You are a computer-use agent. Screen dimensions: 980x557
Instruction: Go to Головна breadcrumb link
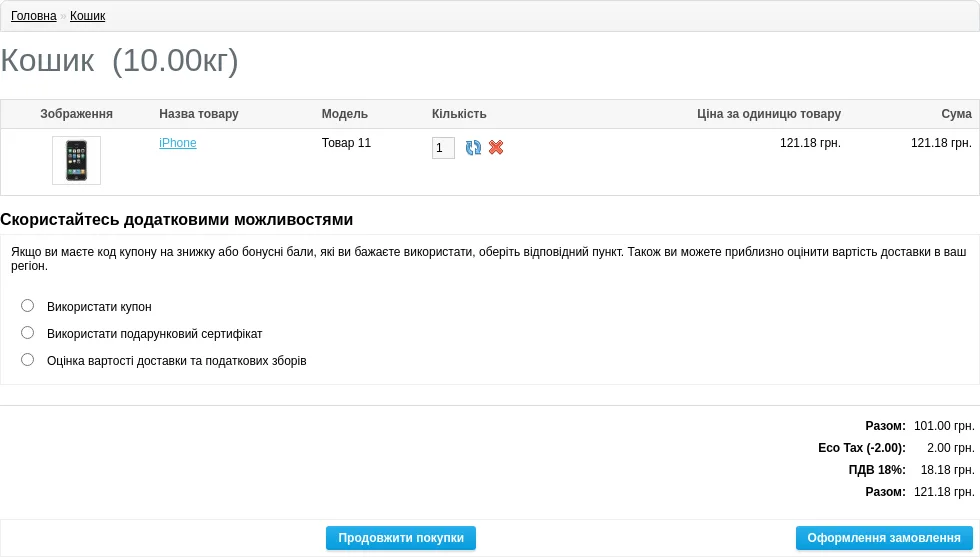pos(34,16)
